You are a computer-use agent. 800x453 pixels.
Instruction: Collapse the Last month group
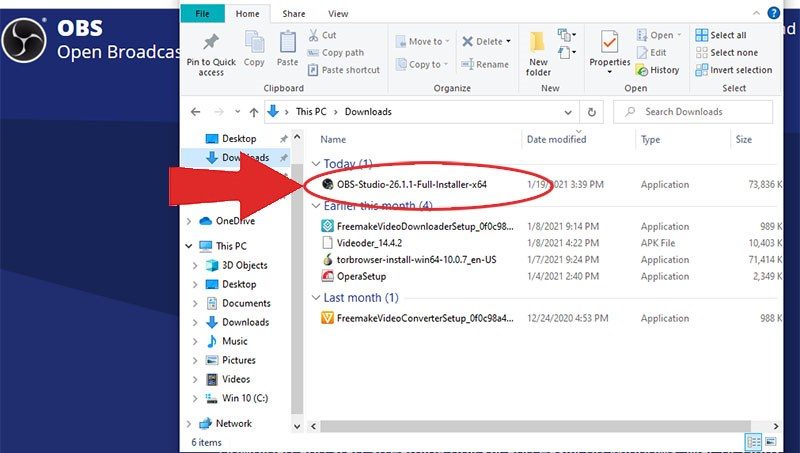[x=316, y=298]
